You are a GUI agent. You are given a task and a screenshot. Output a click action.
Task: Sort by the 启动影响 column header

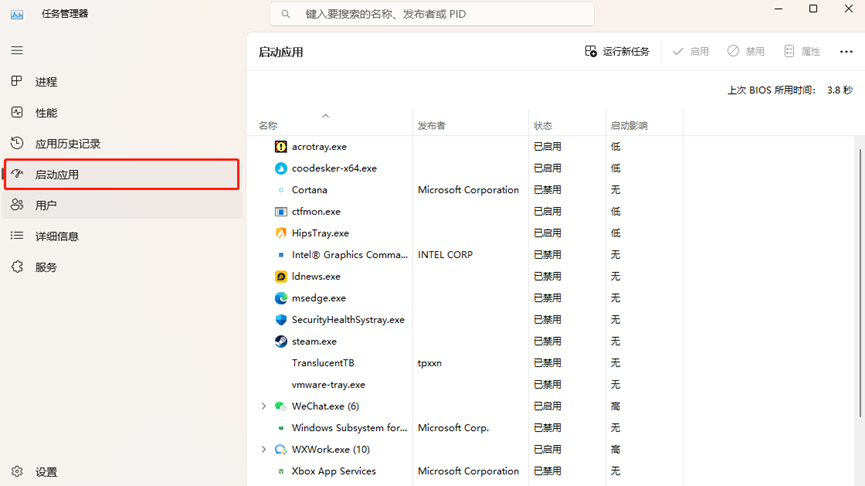click(x=629, y=126)
